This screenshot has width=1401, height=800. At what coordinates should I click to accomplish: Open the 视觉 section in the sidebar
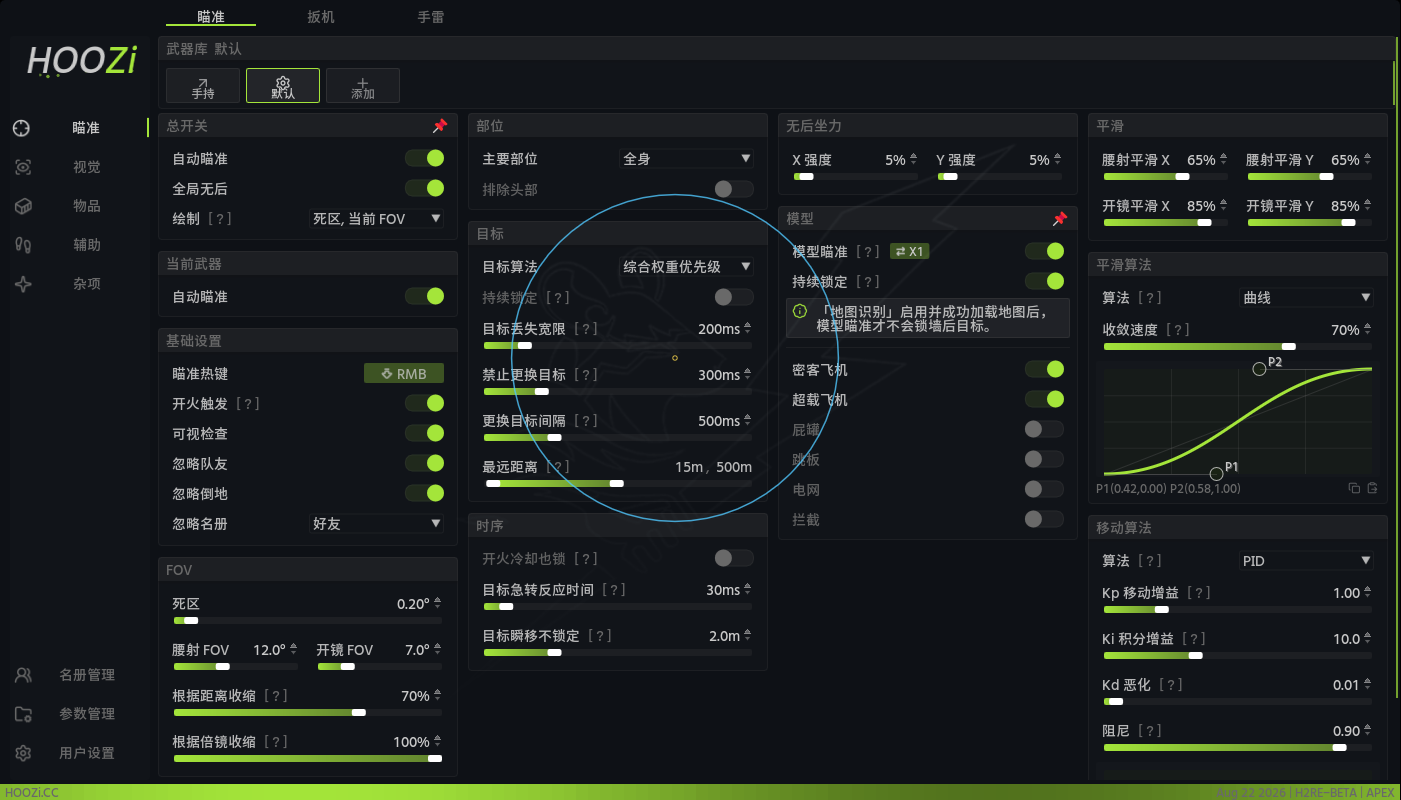(x=86, y=167)
